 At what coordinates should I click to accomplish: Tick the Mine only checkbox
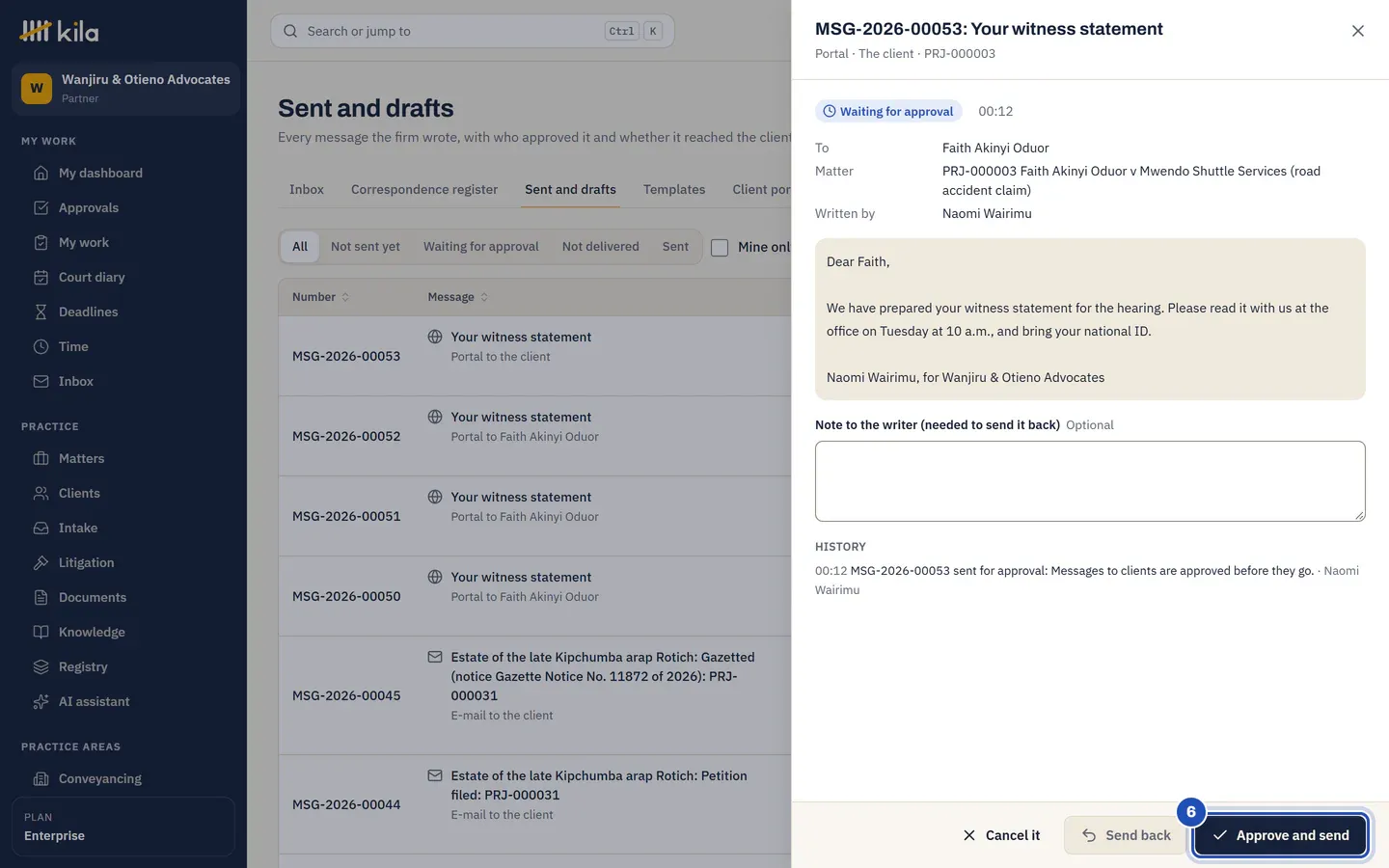click(720, 247)
